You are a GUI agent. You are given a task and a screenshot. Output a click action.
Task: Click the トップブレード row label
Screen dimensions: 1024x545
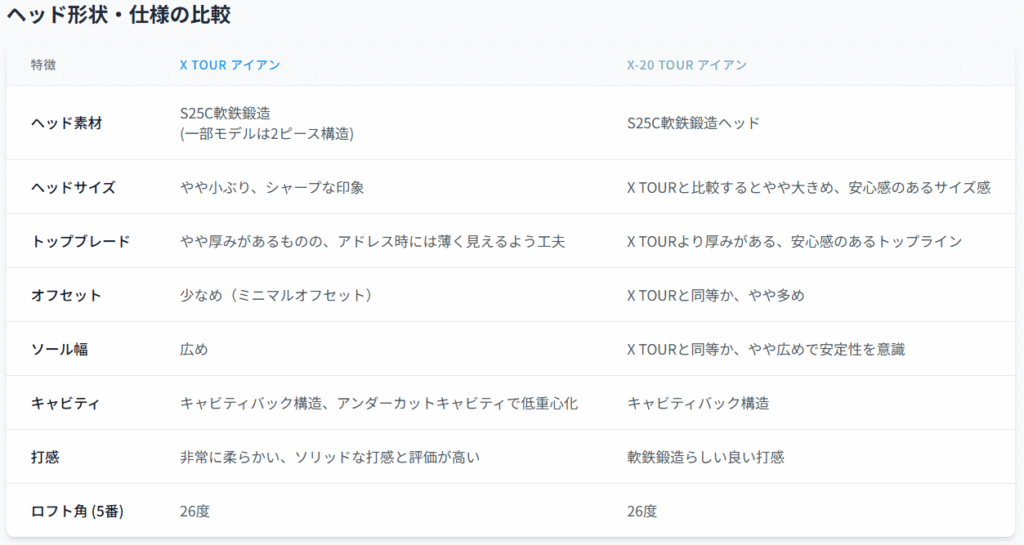coord(80,241)
